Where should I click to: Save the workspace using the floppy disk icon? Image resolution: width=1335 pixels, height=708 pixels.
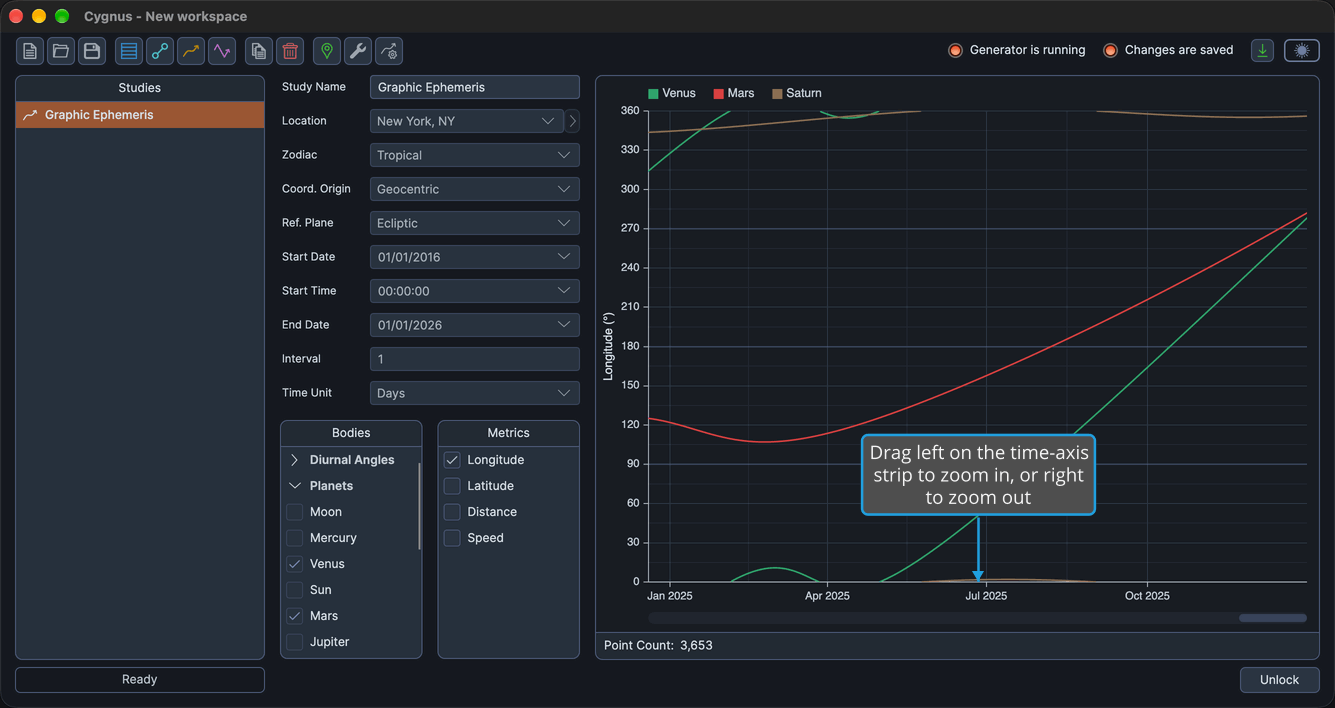92,51
